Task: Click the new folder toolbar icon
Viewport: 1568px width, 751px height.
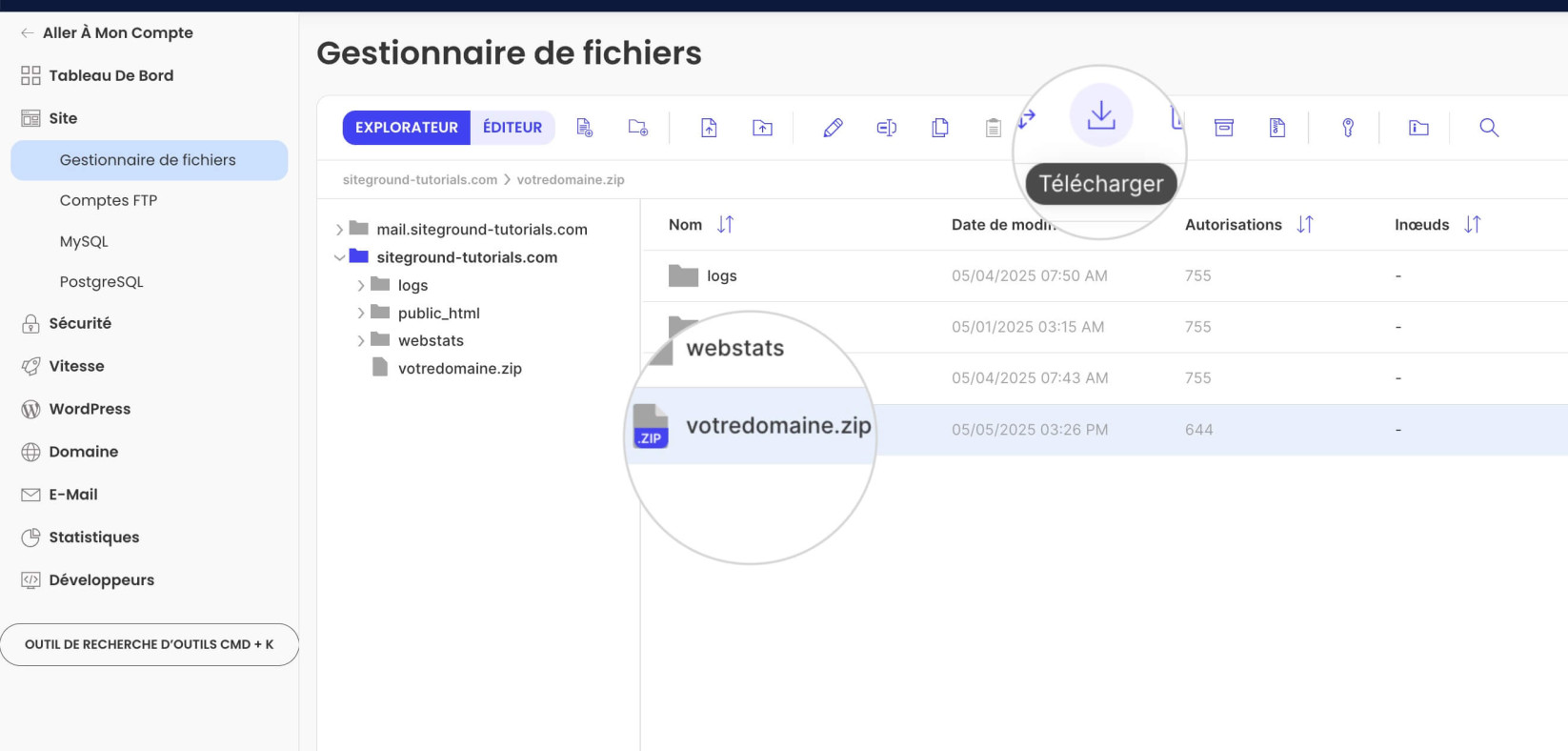Action: 638,128
